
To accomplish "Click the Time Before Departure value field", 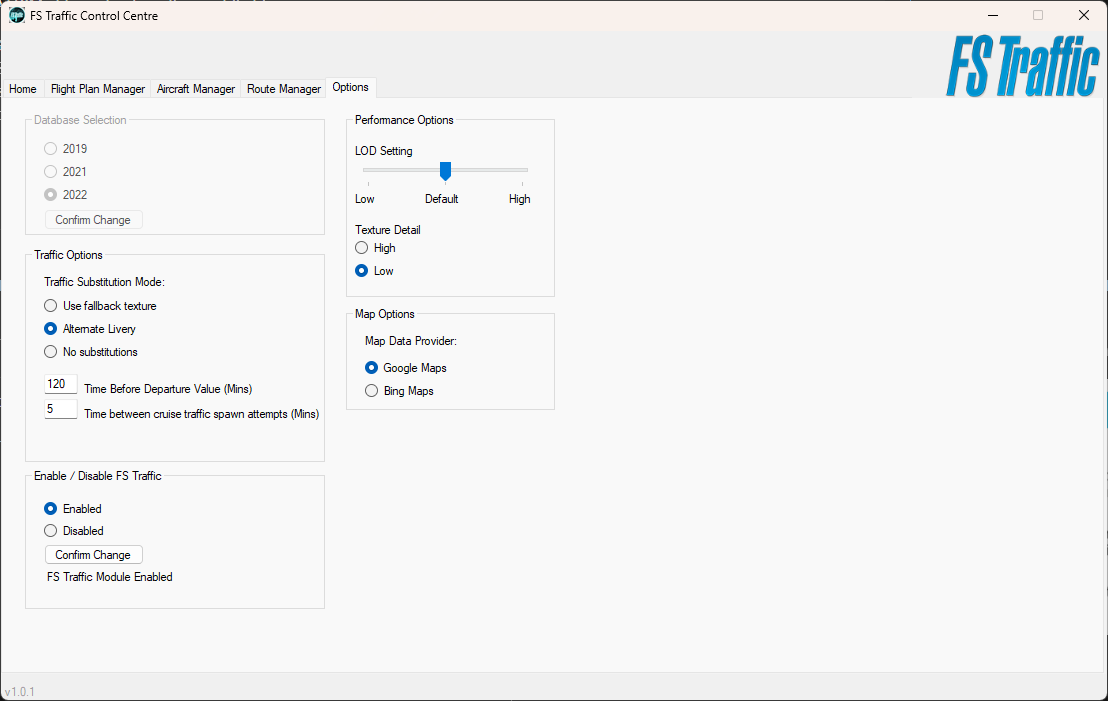I will point(61,385).
